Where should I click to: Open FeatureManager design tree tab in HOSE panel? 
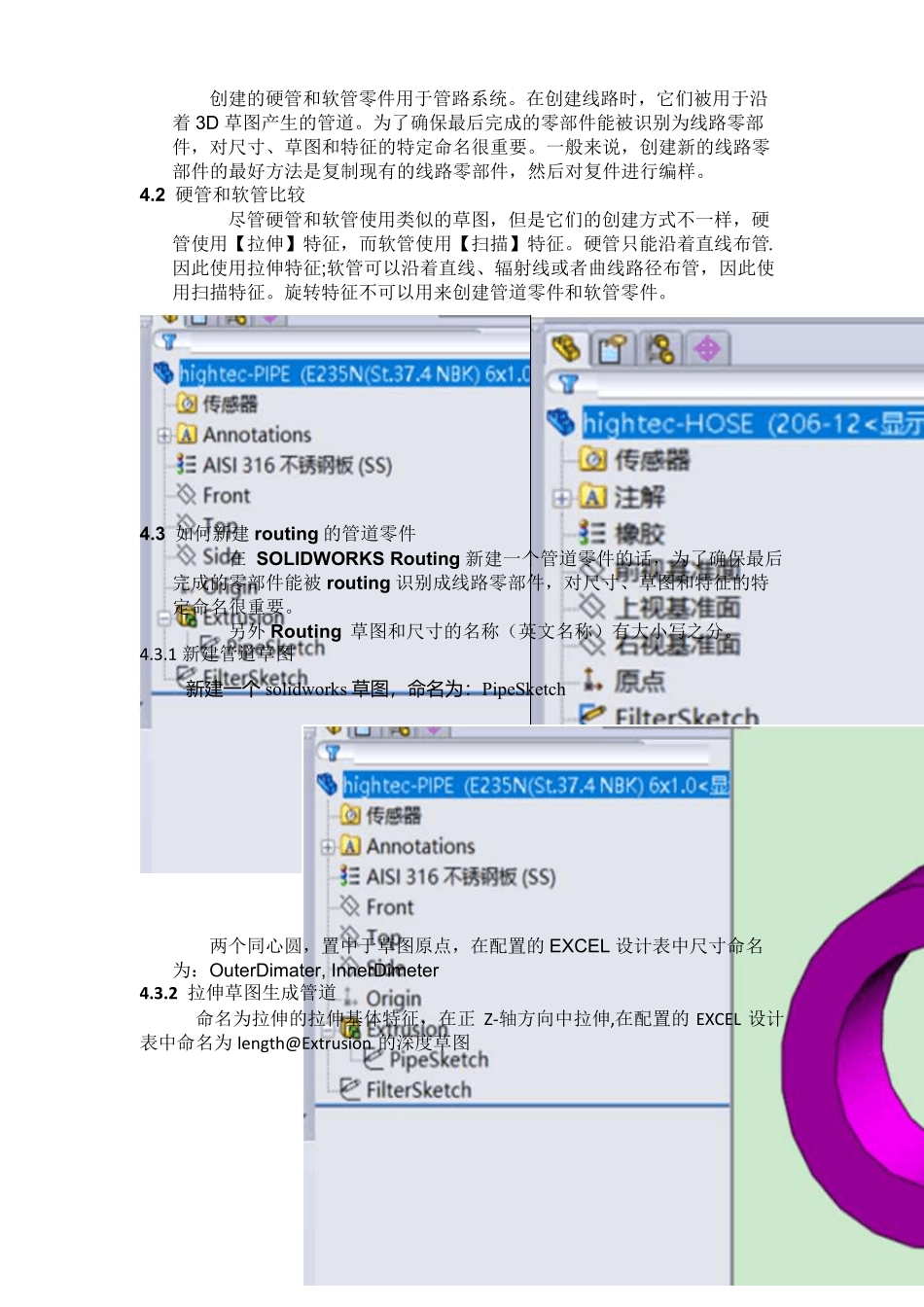566,348
